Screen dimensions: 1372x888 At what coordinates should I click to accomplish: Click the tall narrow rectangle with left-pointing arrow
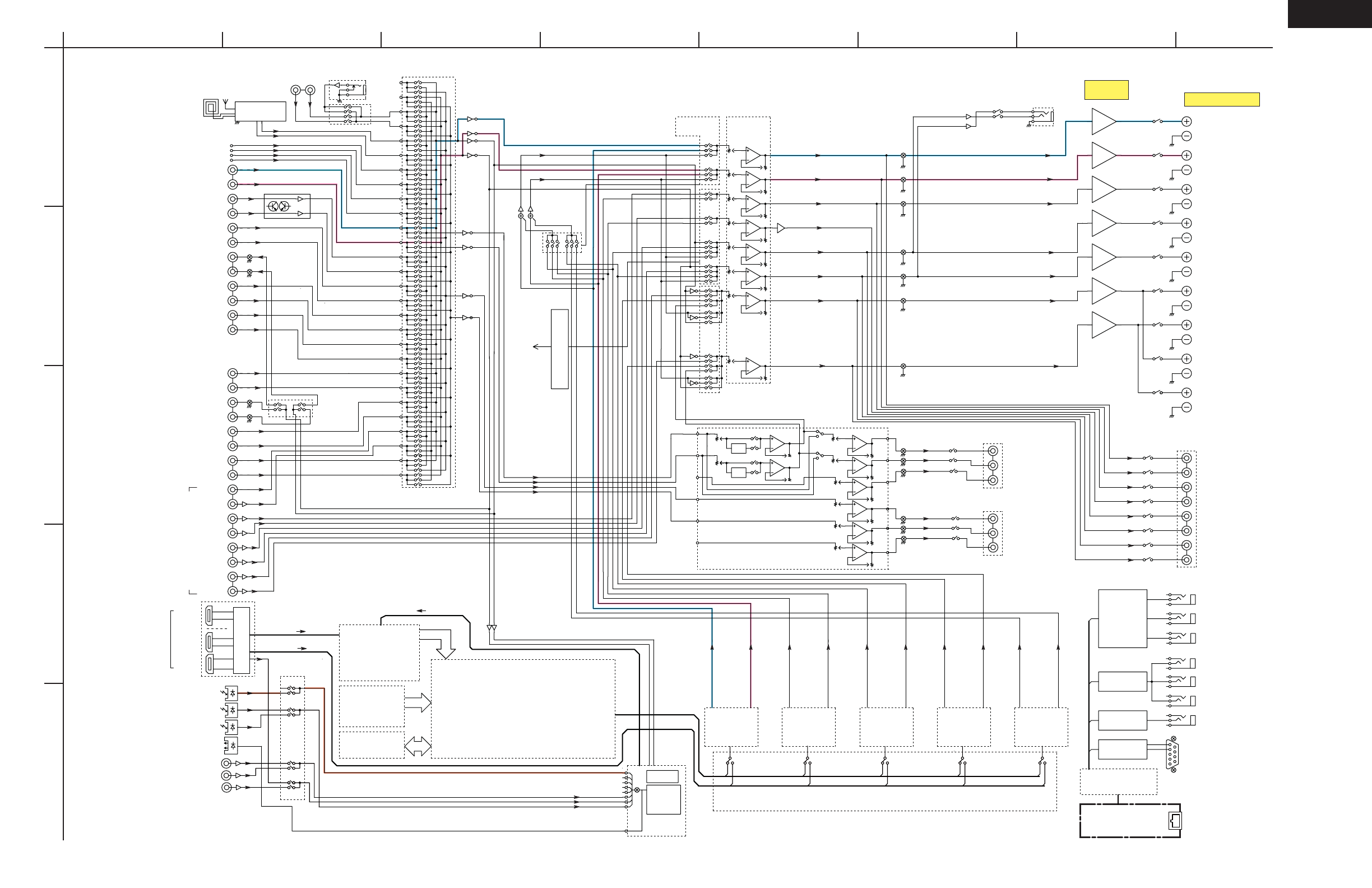pos(559,349)
